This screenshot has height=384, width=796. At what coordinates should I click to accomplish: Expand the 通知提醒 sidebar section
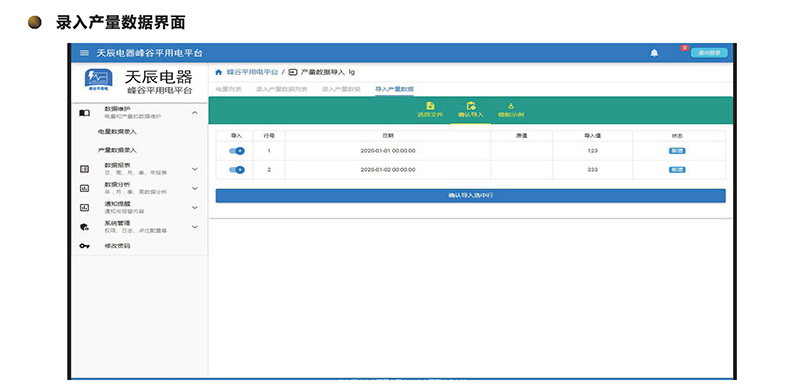[x=194, y=208]
